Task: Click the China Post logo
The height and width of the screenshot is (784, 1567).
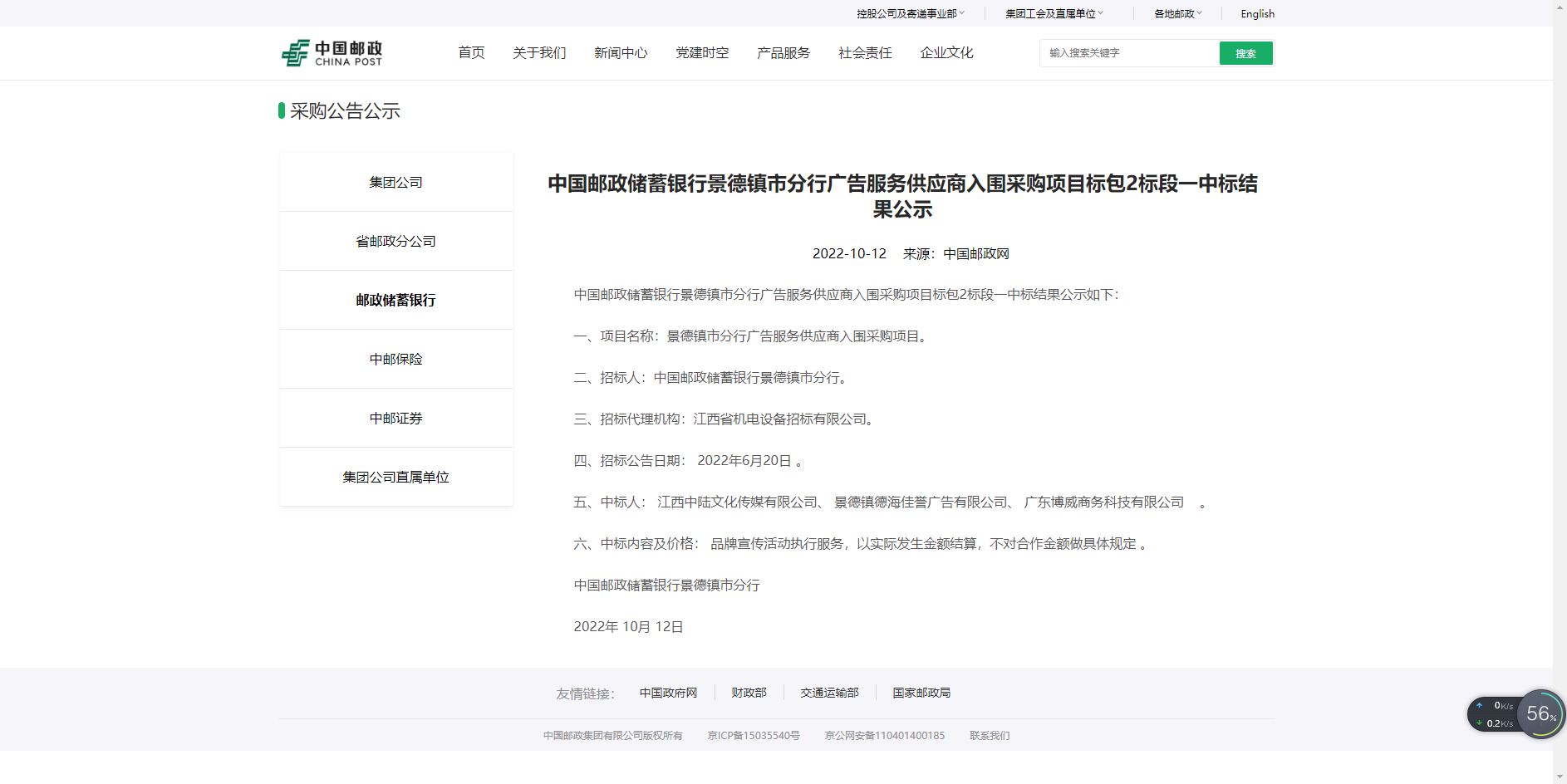Action: [332, 53]
